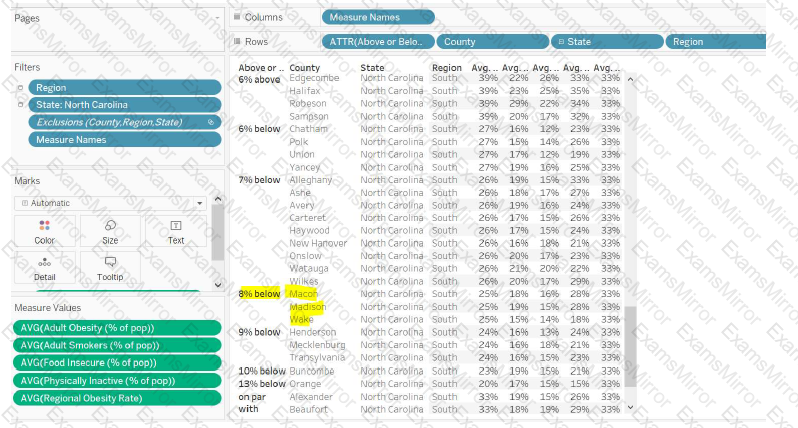
Task: Click the Alleghany county row
Action: coord(310,180)
